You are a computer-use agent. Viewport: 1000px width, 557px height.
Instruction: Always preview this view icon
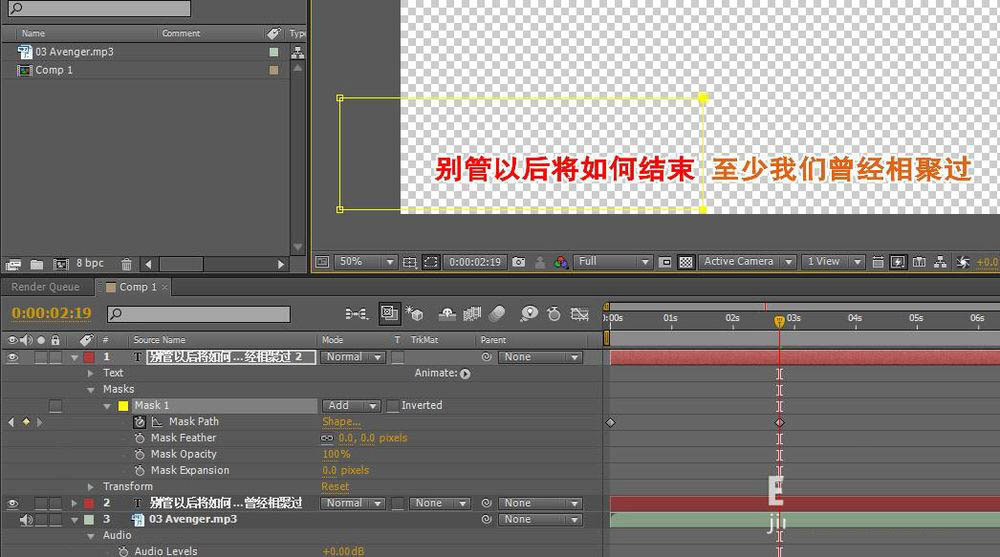click(322, 262)
